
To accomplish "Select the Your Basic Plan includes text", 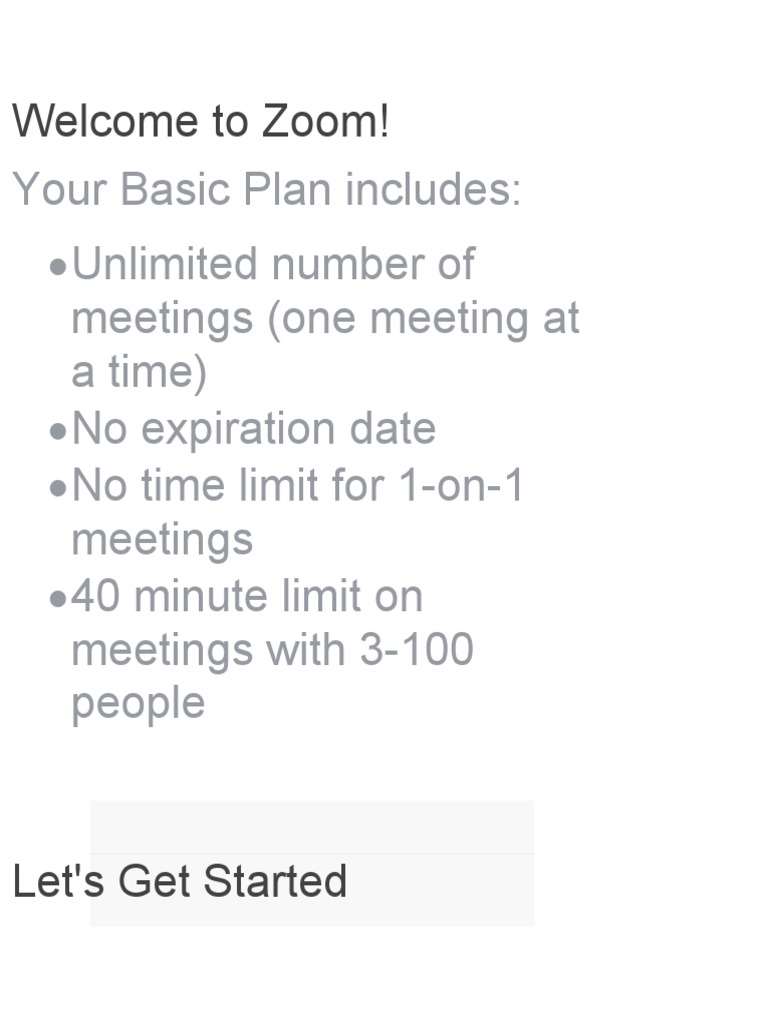I will coord(266,189).
